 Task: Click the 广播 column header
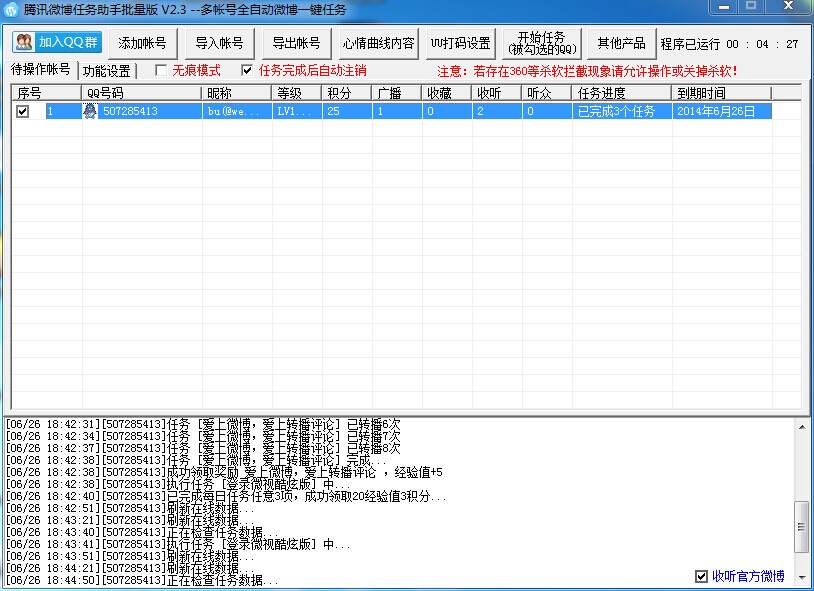click(x=396, y=93)
